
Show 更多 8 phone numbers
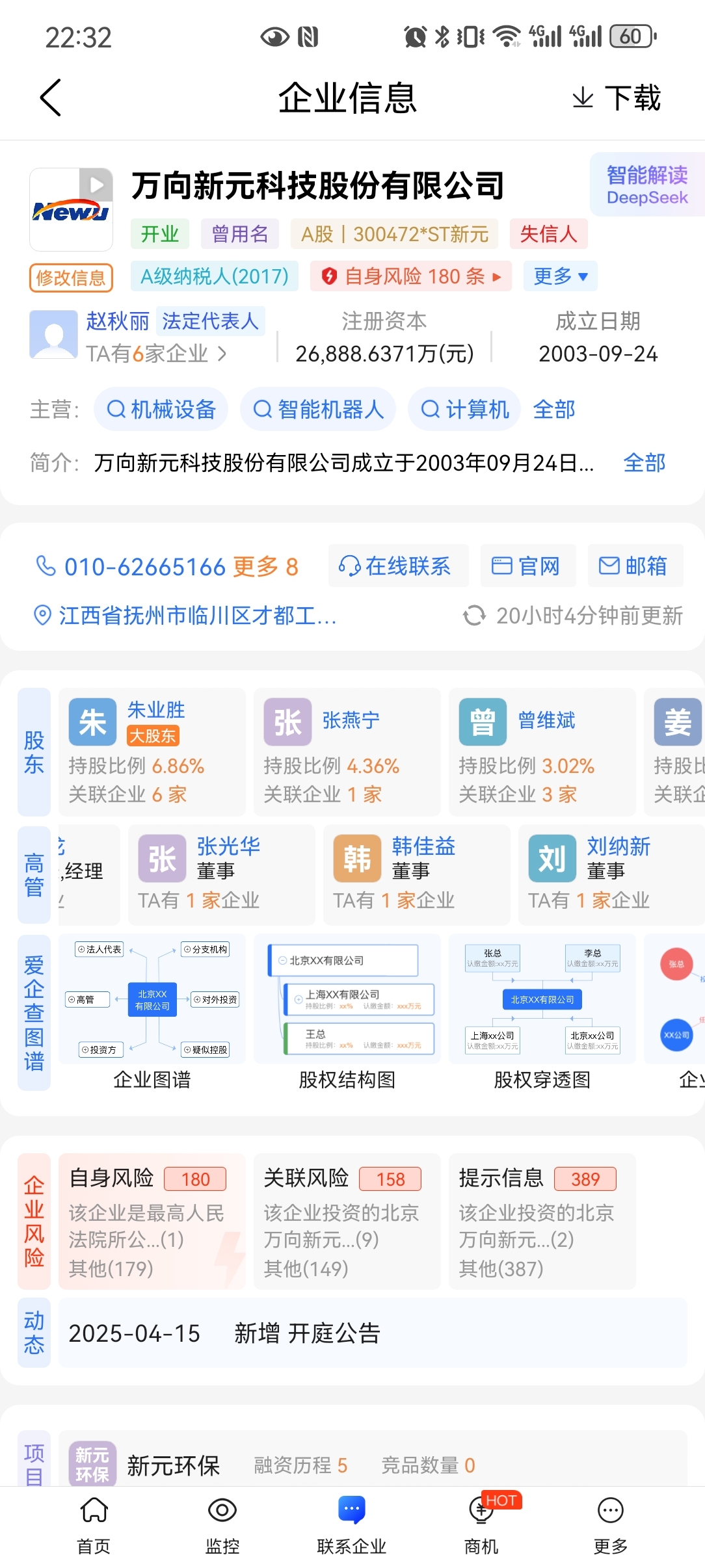pos(266,567)
